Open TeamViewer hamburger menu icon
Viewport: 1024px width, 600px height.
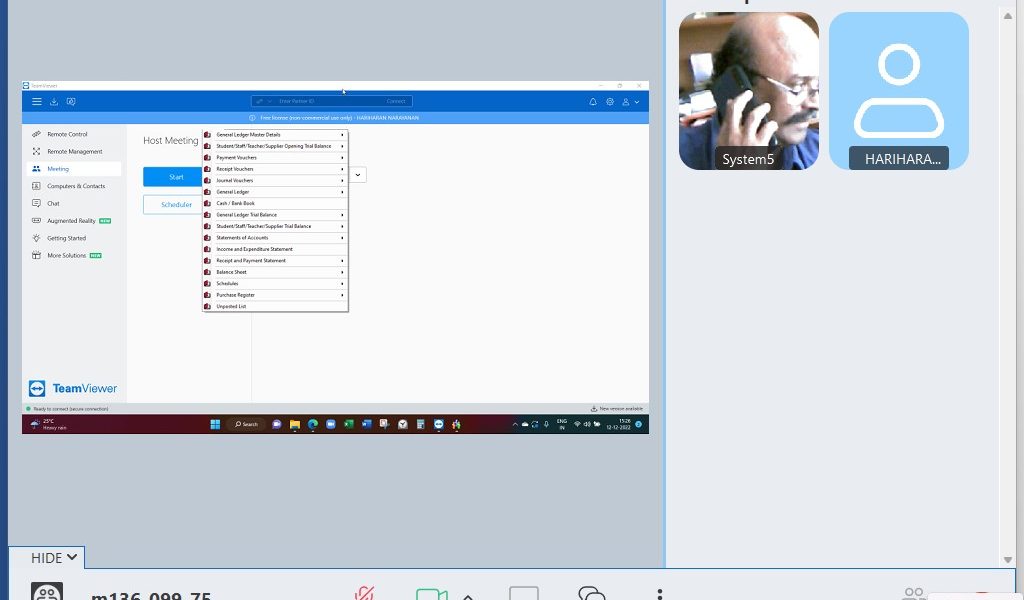click(x=37, y=101)
